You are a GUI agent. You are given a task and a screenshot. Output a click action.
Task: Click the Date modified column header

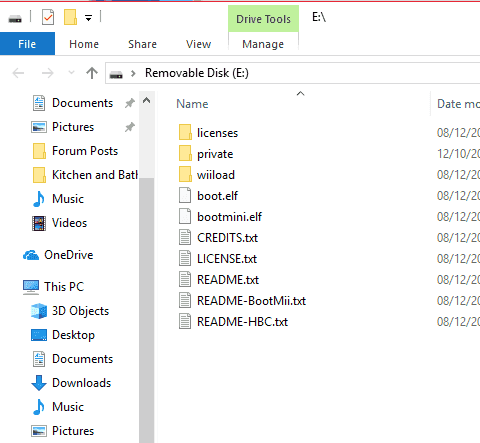point(458,104)
